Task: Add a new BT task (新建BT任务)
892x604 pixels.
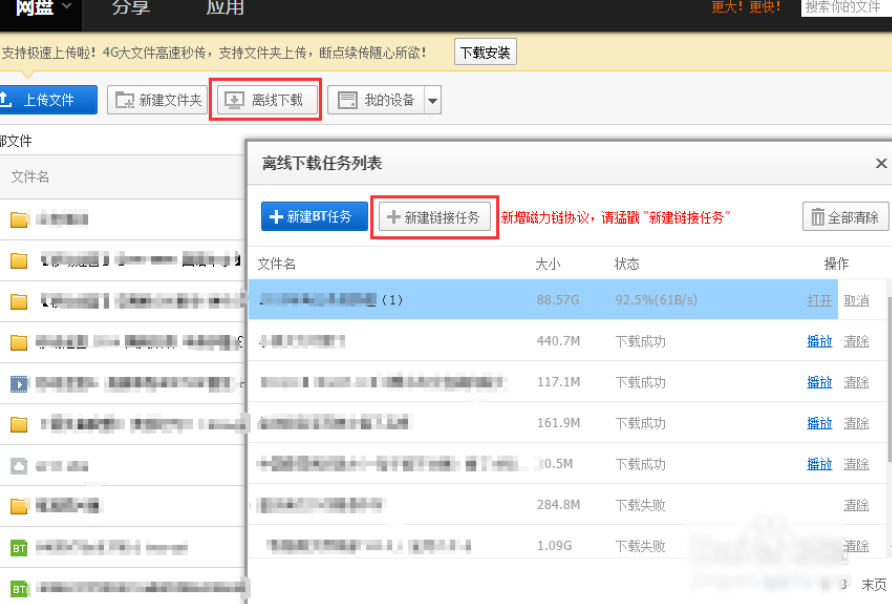Action: (x=314, y=217)
